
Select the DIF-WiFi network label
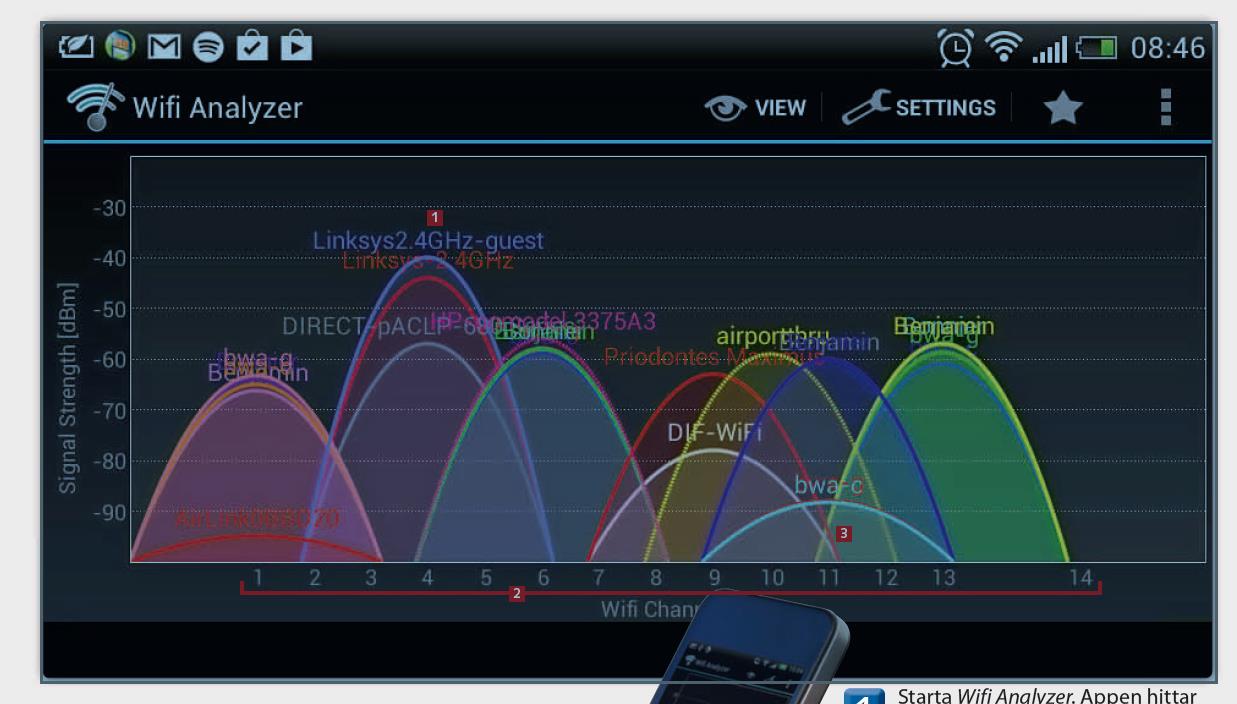click(x=714, y=434)
